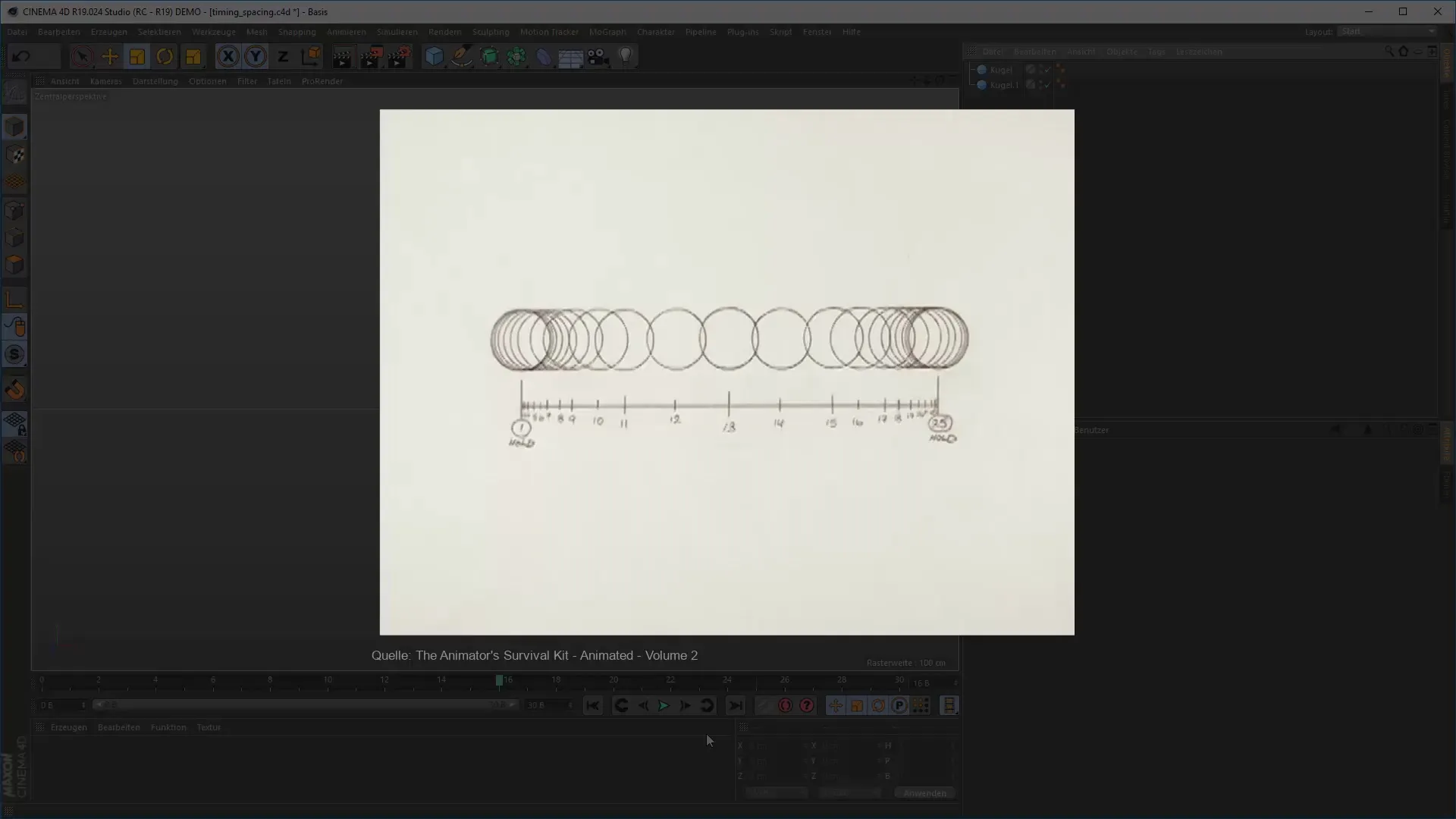Select the Live Selection tool
1456x819 pixels.
coord(82,56)
